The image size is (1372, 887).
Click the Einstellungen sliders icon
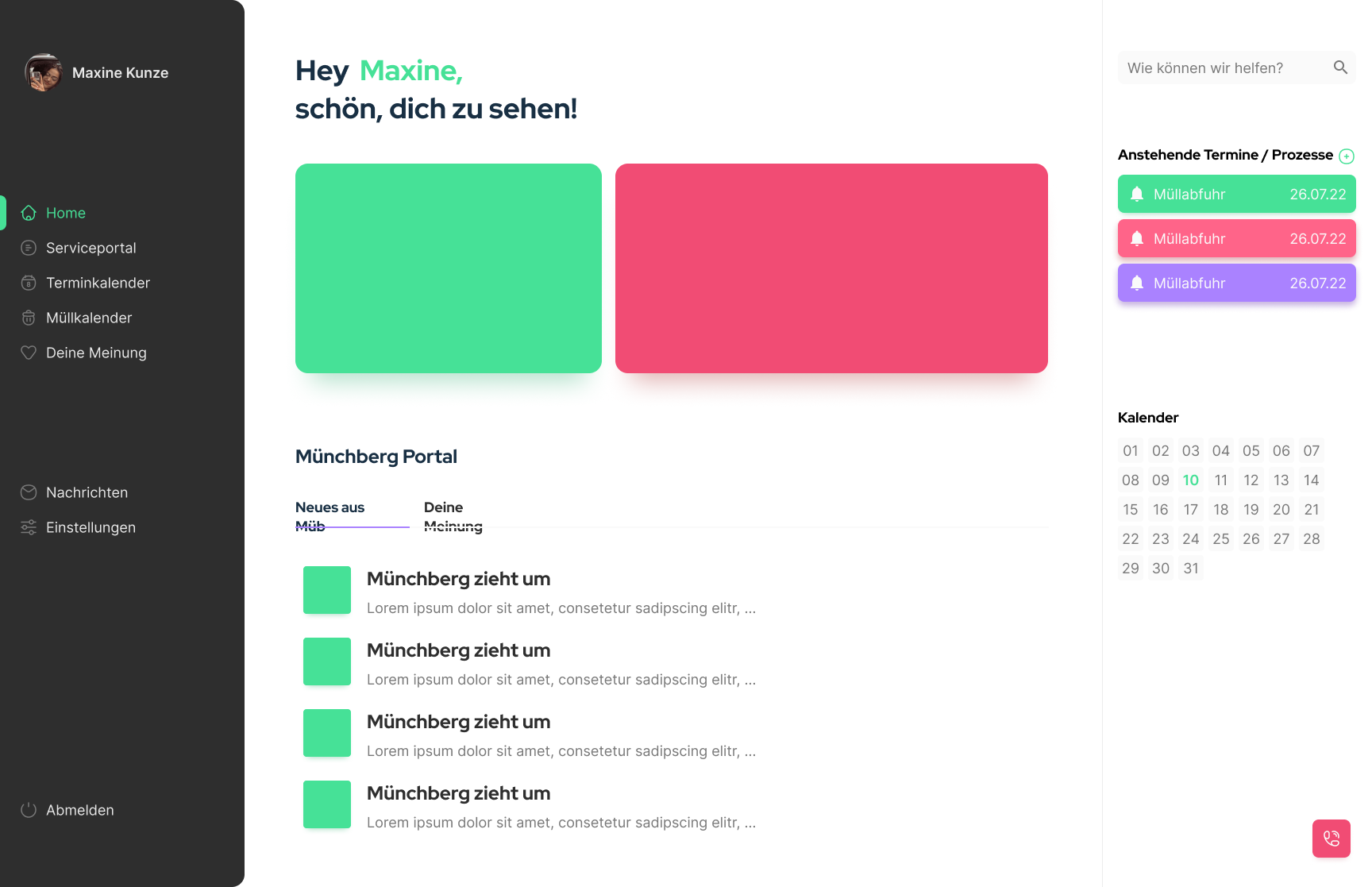click(x=29, y=527)
